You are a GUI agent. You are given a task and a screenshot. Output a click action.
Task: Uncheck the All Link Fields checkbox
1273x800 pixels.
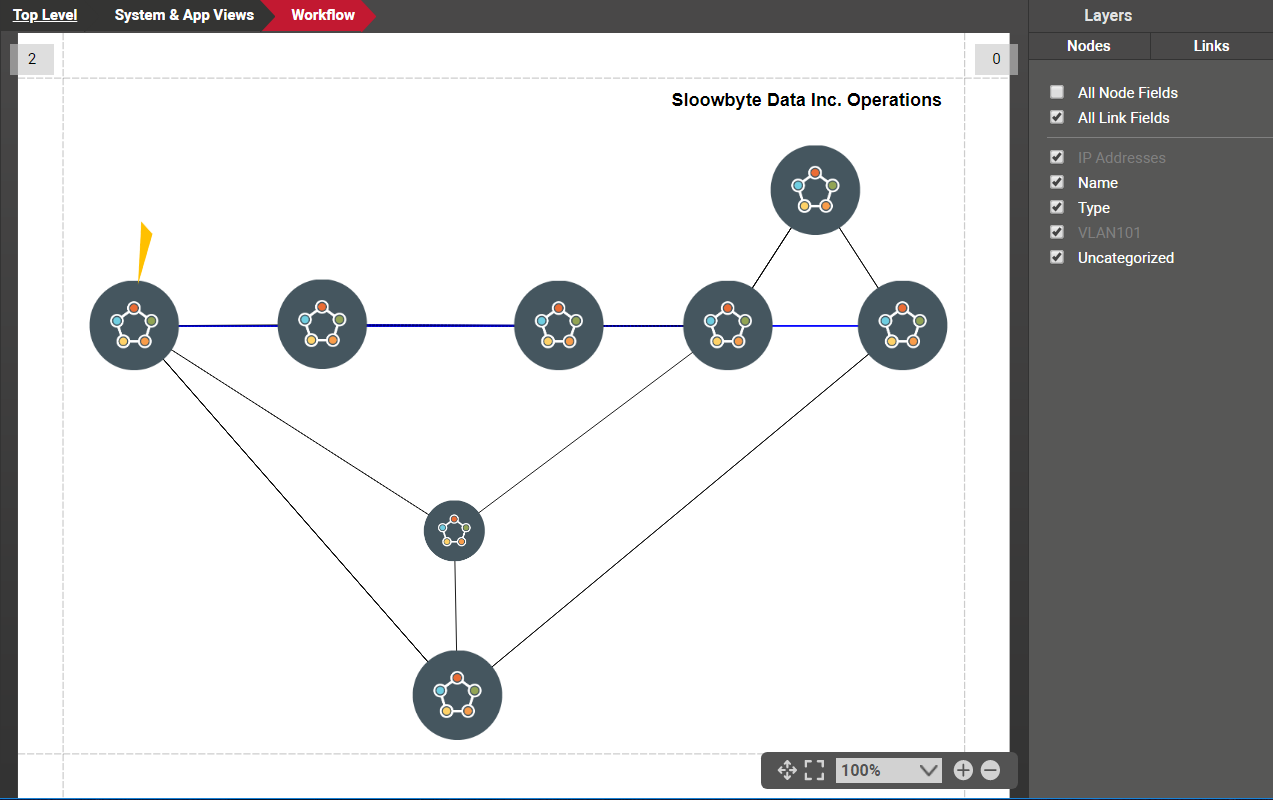click(1057, 117)
